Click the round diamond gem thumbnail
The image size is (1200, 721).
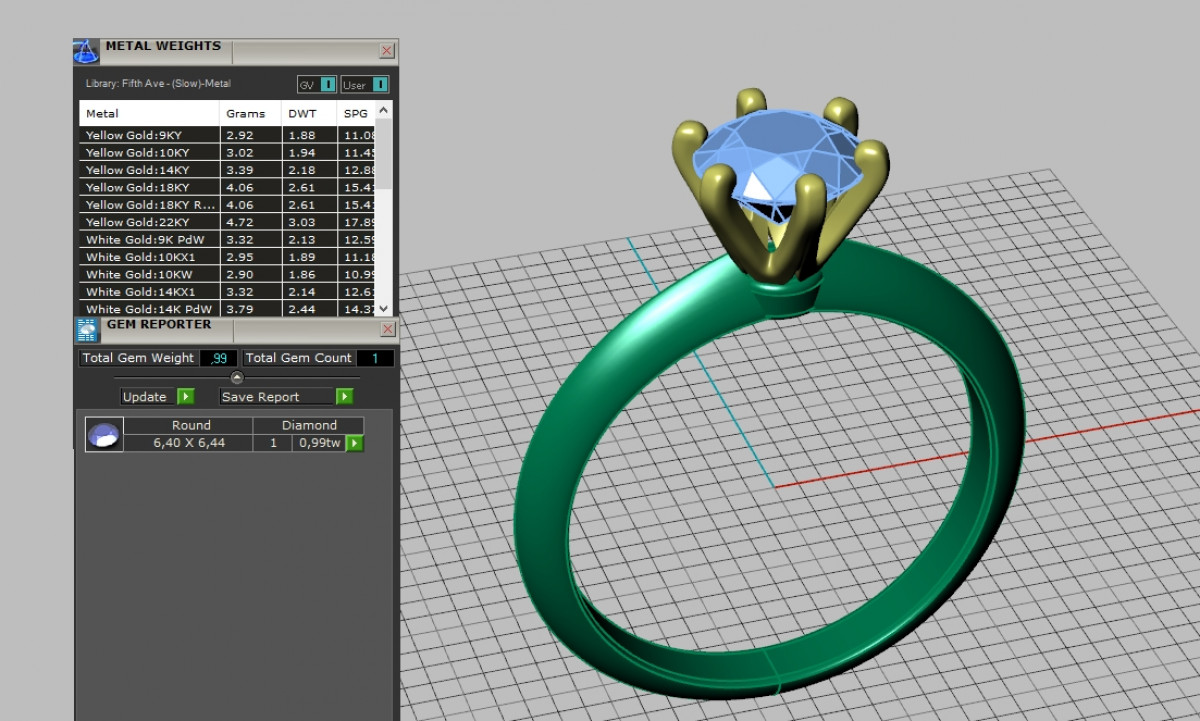tap(104, 435)
